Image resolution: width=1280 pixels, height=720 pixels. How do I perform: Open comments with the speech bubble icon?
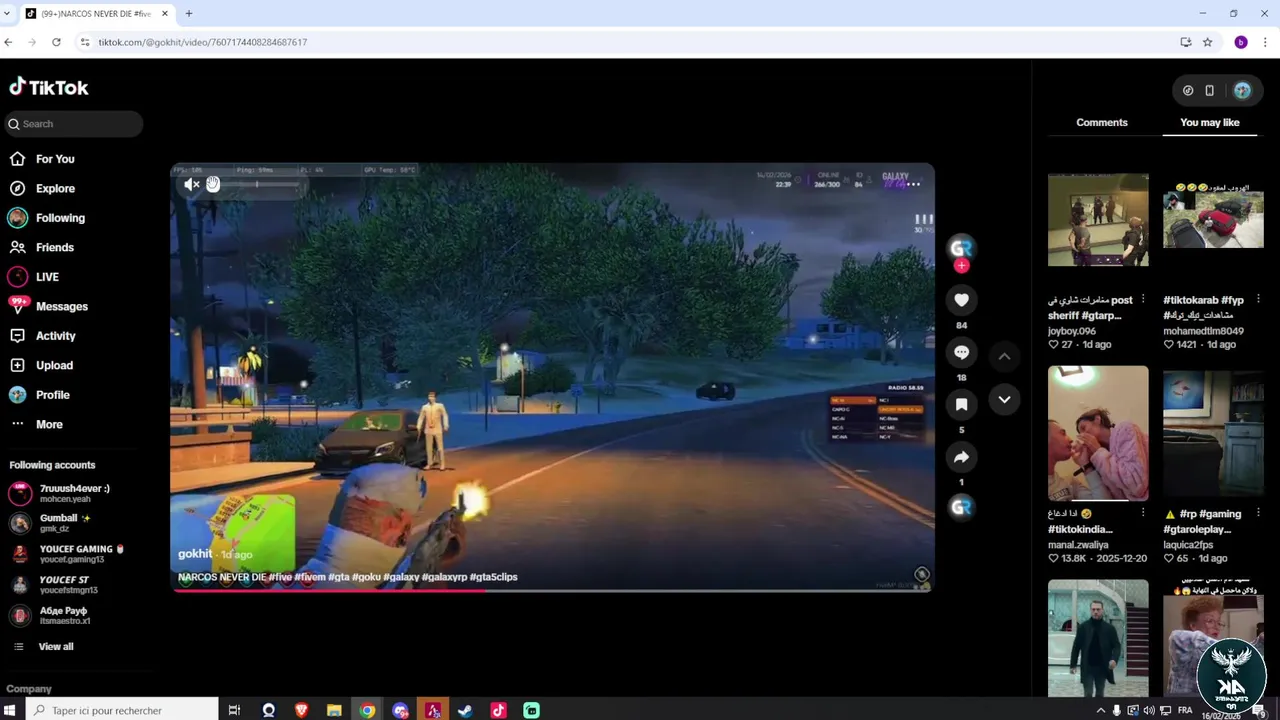(961, 352)
